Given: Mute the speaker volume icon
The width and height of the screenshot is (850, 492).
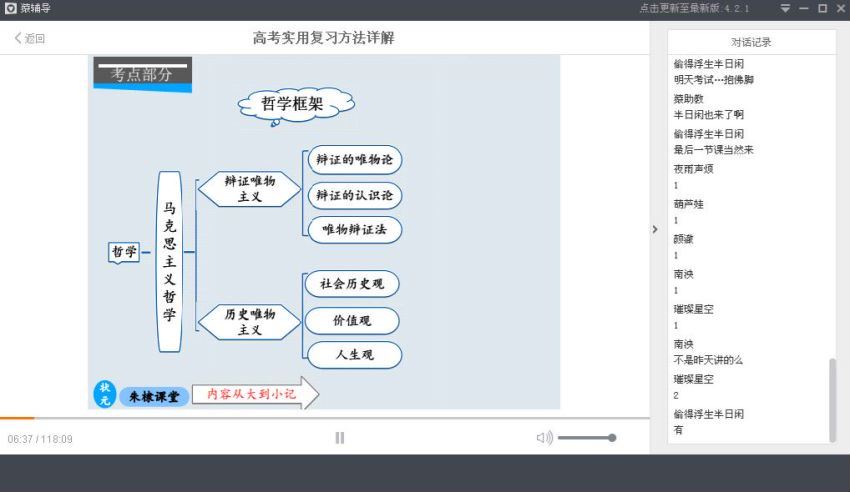Looking at the screenshot, I should [x=544, y=438].
